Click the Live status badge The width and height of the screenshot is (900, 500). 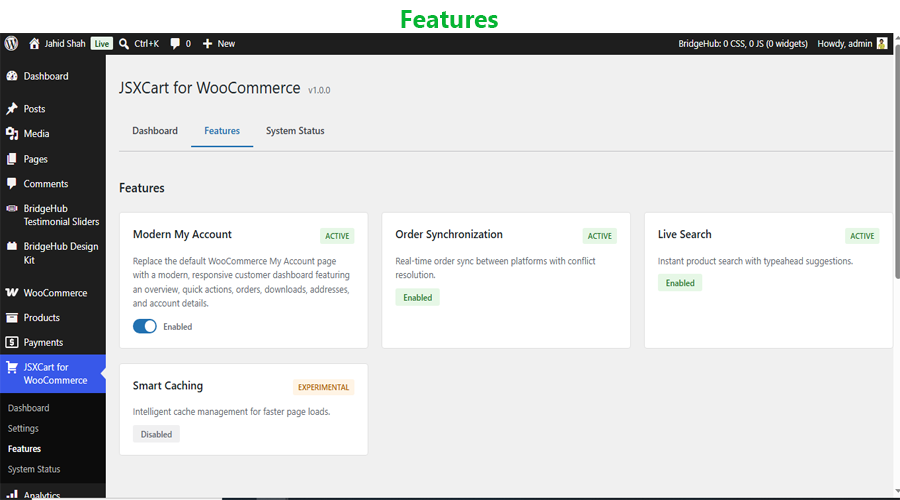(x=102, y=44)
